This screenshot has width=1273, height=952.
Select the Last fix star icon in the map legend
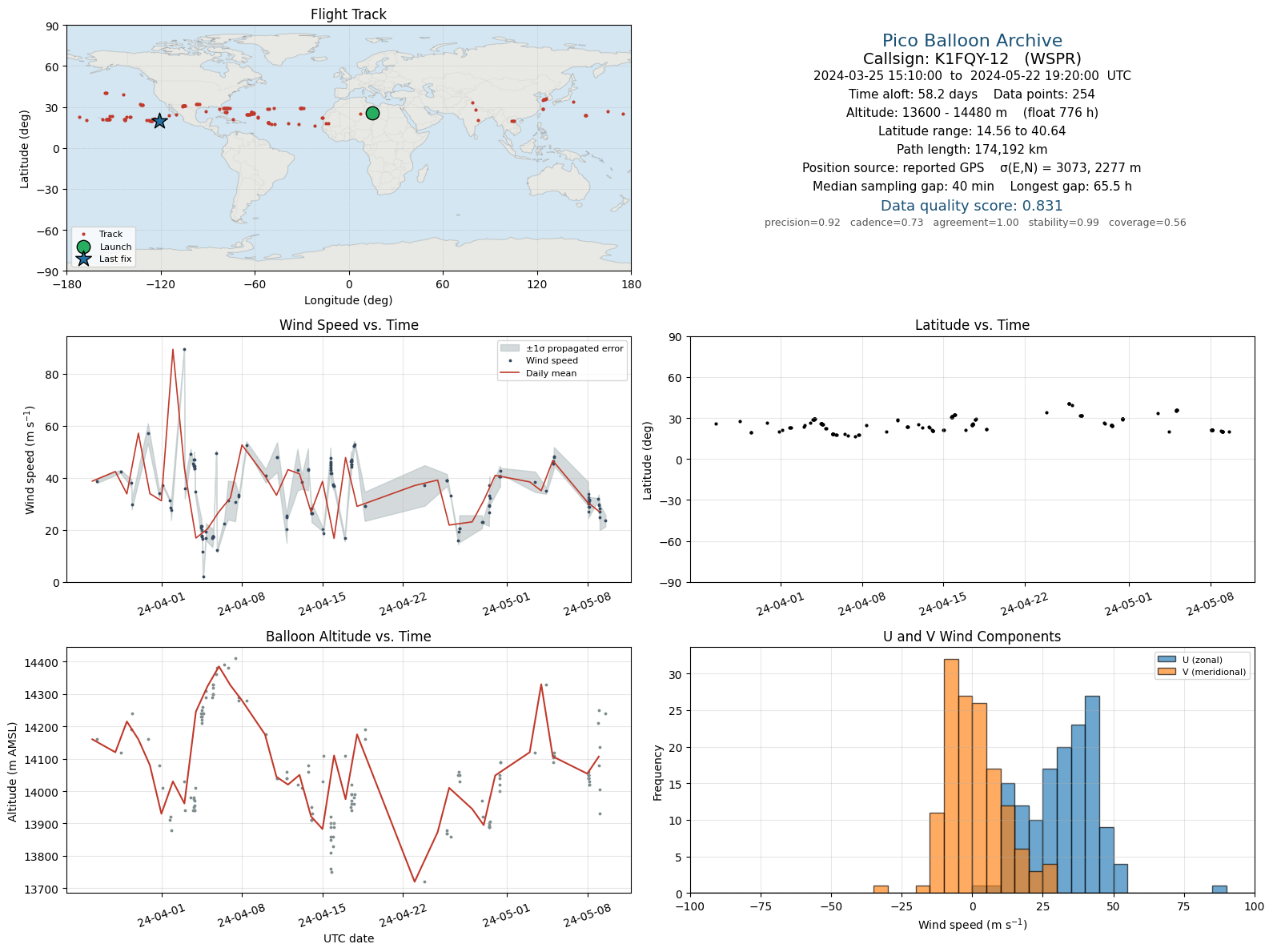[83, 259]
